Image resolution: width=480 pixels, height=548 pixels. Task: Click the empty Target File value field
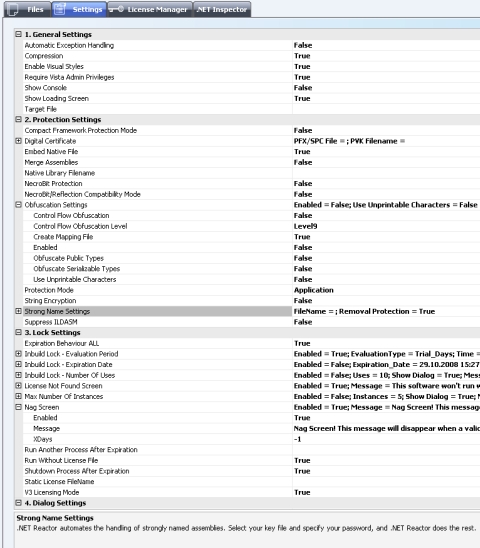tap(386, 109)
